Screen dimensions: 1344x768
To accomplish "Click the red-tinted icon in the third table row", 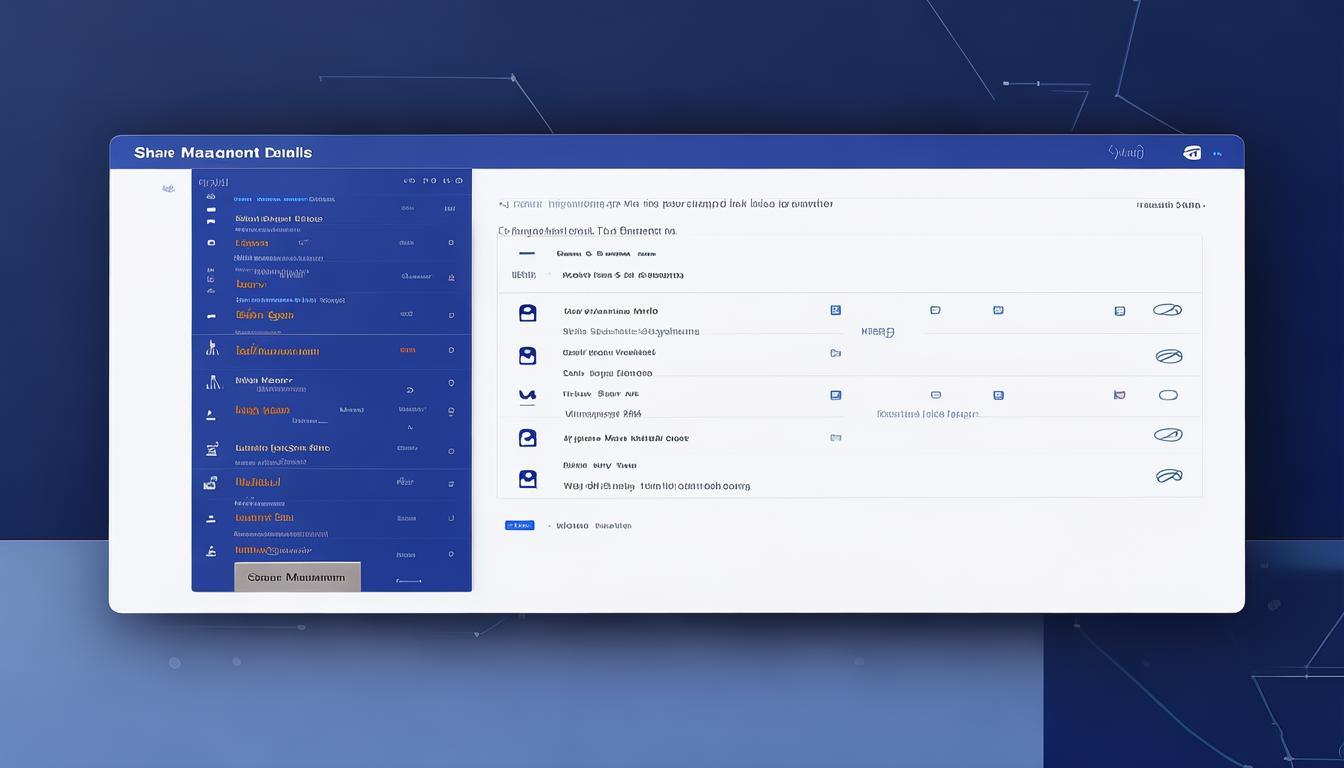I will click(1119, 395).
